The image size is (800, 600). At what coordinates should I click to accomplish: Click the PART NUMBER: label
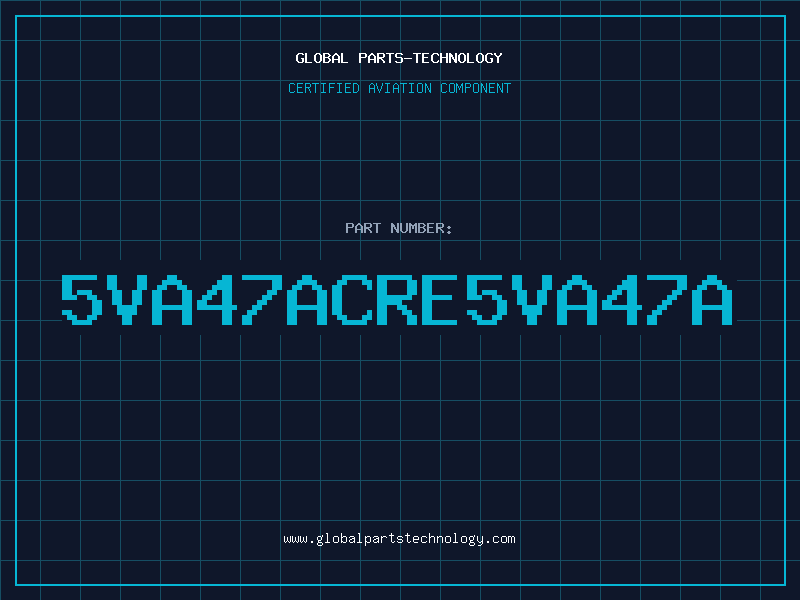click(398, 228)
